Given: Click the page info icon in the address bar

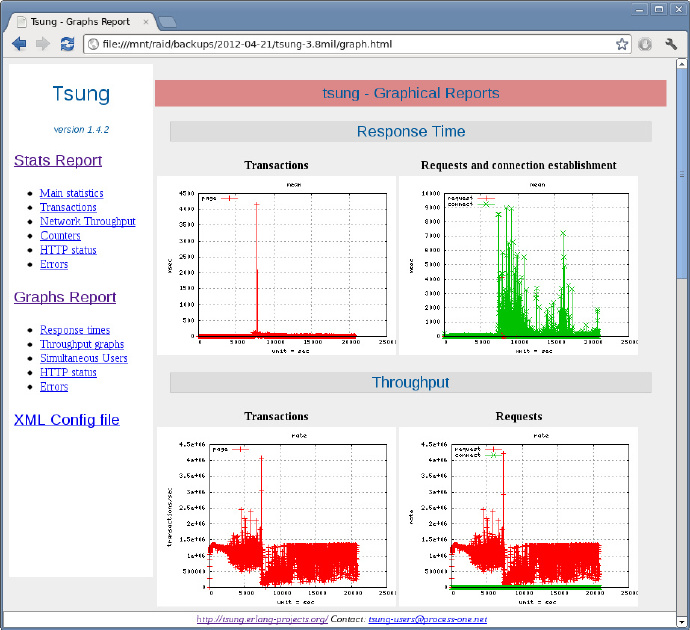Looking at the screenshot, I should [x=93, y=44].
